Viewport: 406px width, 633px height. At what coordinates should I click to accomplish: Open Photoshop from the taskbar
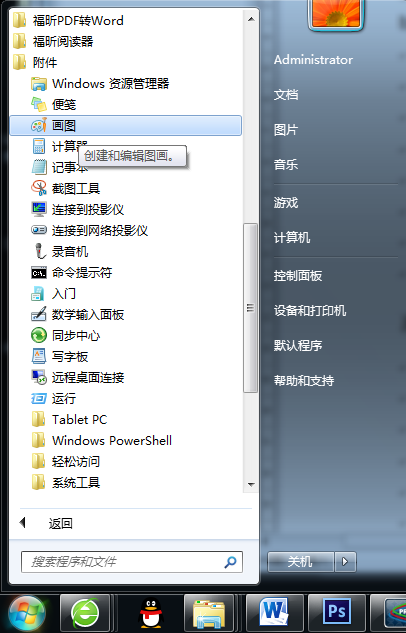[337, 612]
